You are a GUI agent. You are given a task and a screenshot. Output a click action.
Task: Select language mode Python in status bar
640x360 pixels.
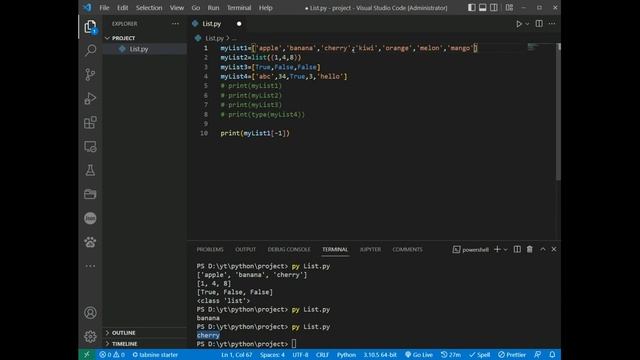(346, 355)
